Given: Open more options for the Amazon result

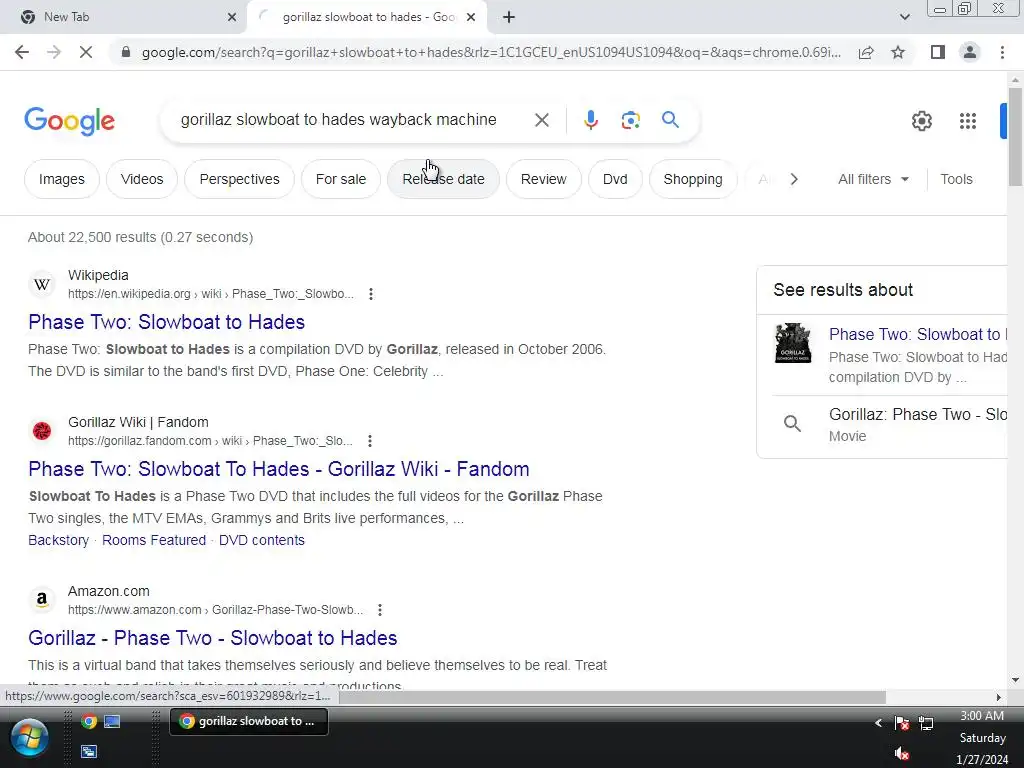Looking at the screenshot, I should 379,610.
